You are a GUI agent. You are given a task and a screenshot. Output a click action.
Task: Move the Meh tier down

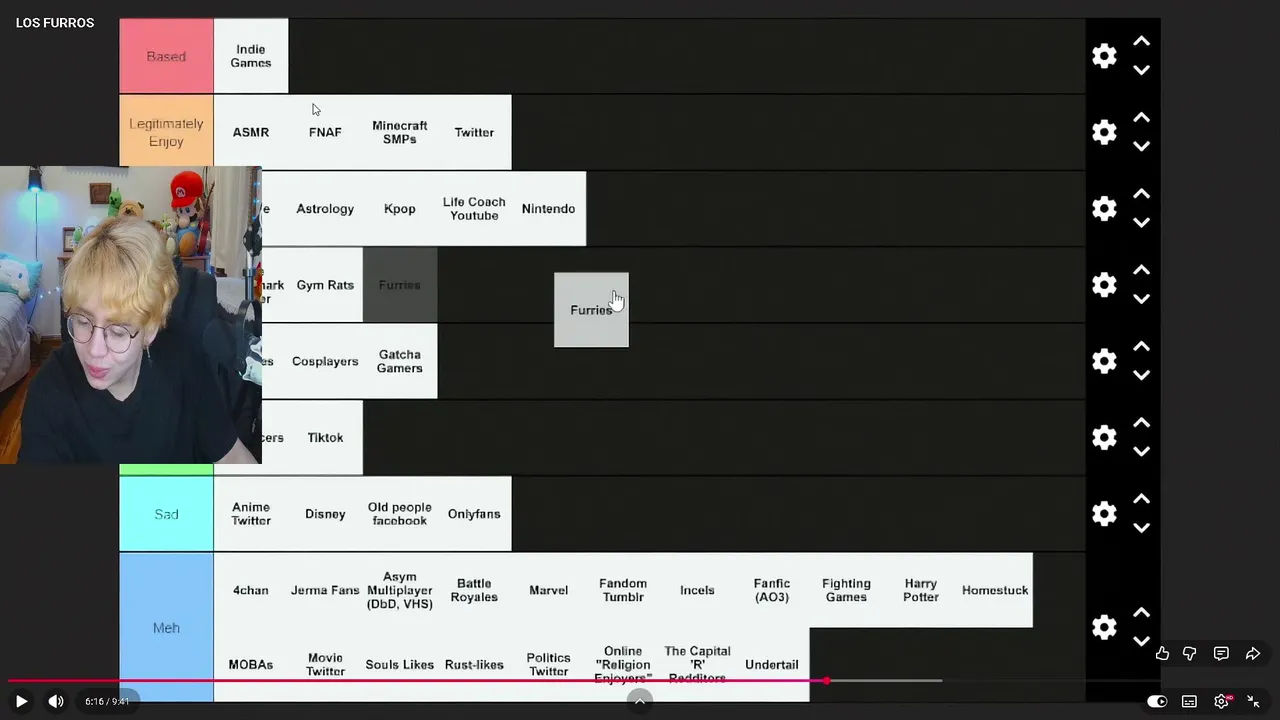pyautogui.click(x=1141, y=641)
